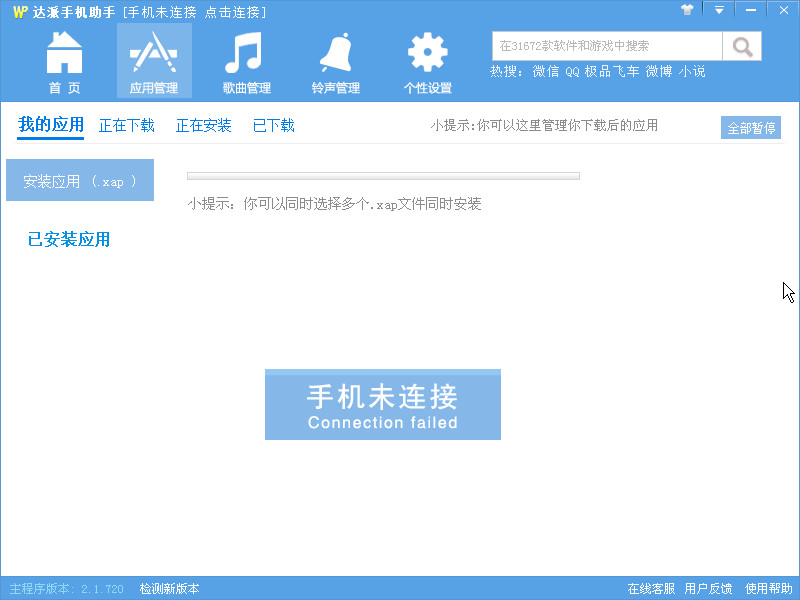Click the xap installation progress bar
Image resolution: width=800 pixels, height=600 pixels.
382,175
